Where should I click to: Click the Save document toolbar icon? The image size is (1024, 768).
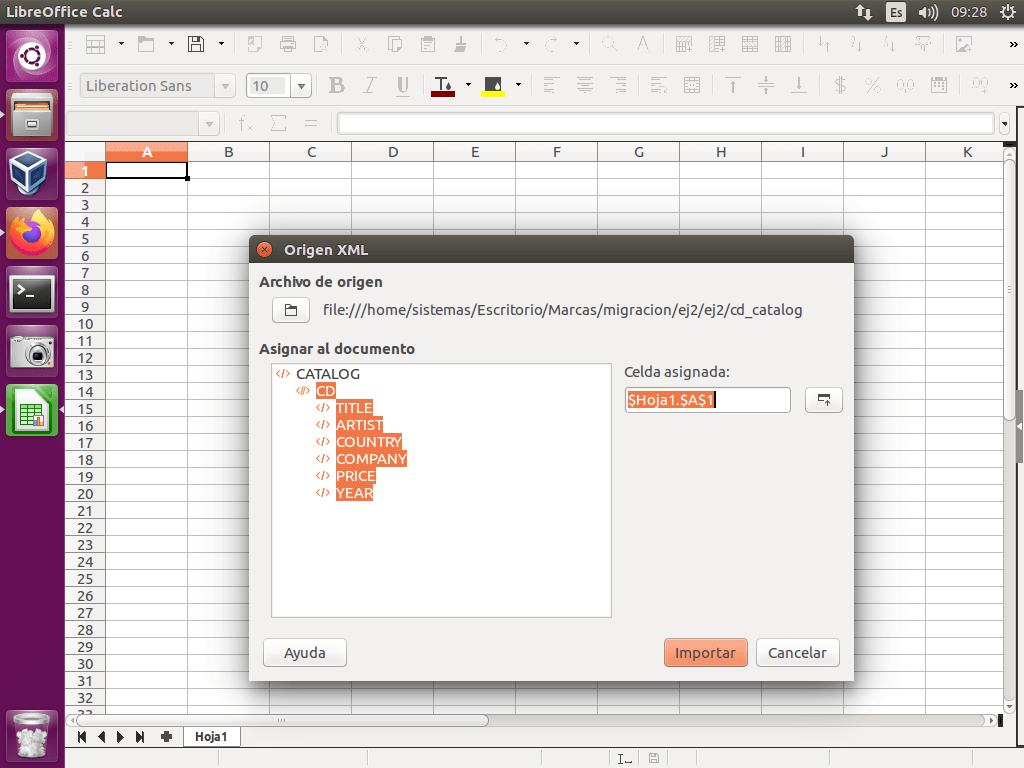(197, 44)
